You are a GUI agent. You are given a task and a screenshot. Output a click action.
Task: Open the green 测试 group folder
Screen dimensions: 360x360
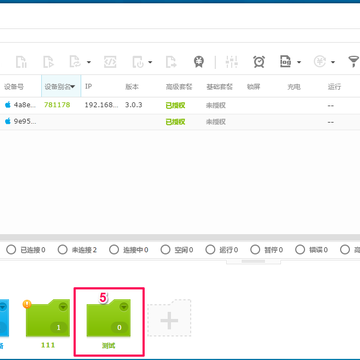(109, 318)
